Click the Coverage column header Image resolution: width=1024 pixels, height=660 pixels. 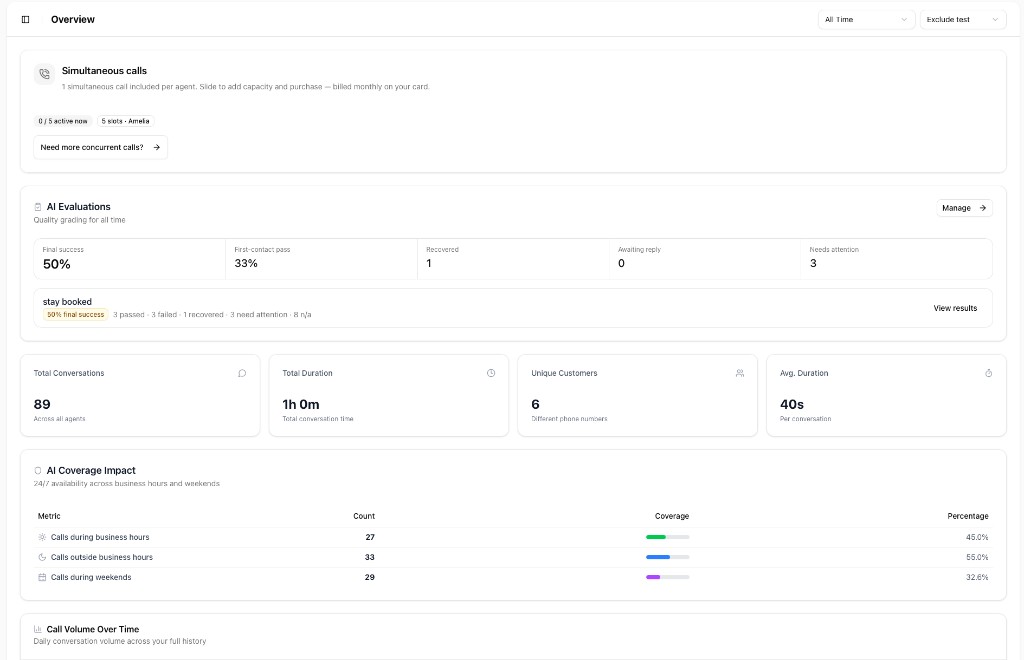[672, 516]
